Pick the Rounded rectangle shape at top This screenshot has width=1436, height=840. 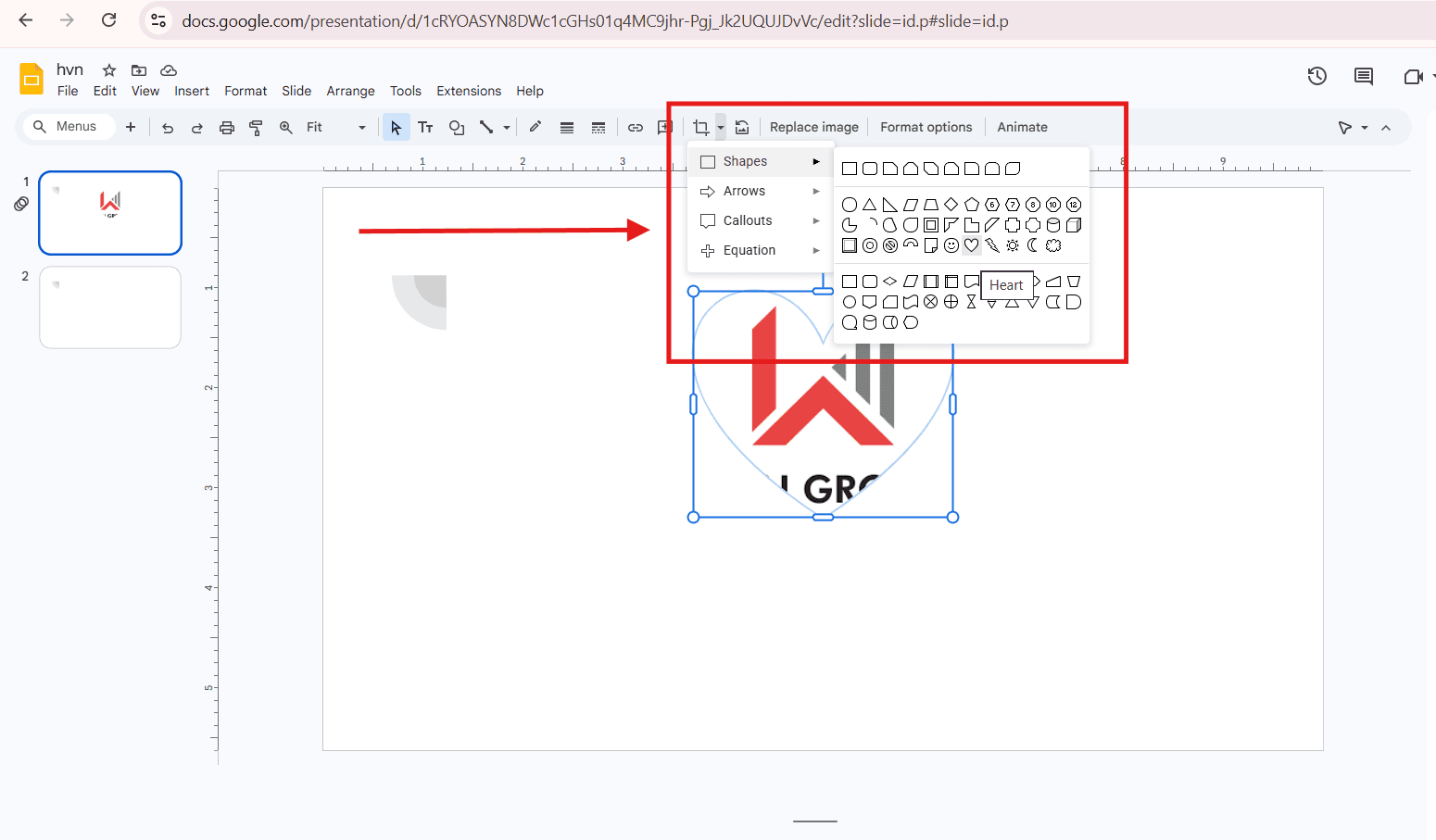[870, 169]
